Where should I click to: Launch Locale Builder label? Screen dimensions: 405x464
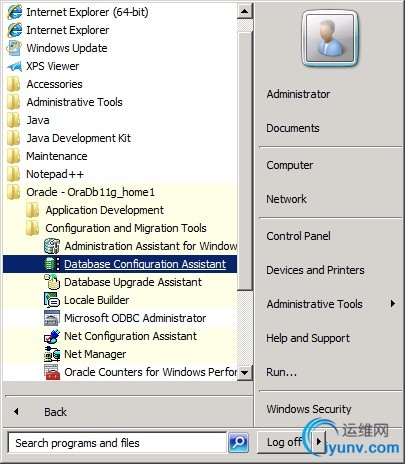pyautogui.click(x=96, y=300)
